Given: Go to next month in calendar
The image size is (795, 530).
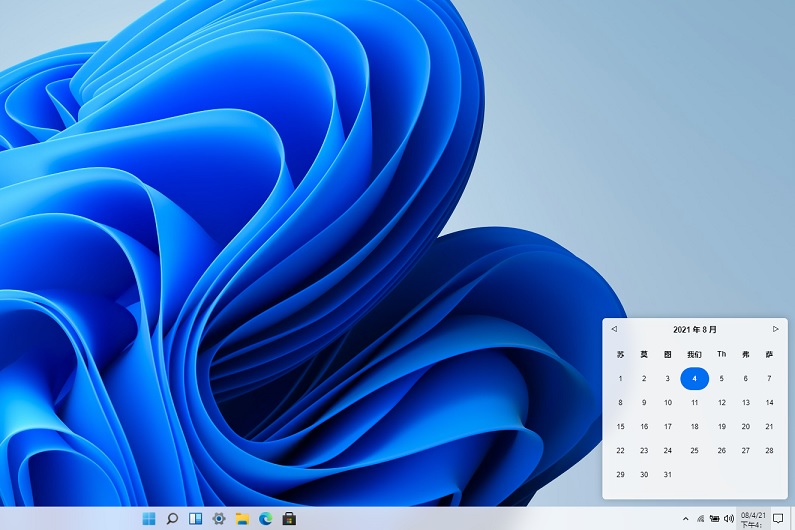Looking at the screenshot, I should click(776, 329).
